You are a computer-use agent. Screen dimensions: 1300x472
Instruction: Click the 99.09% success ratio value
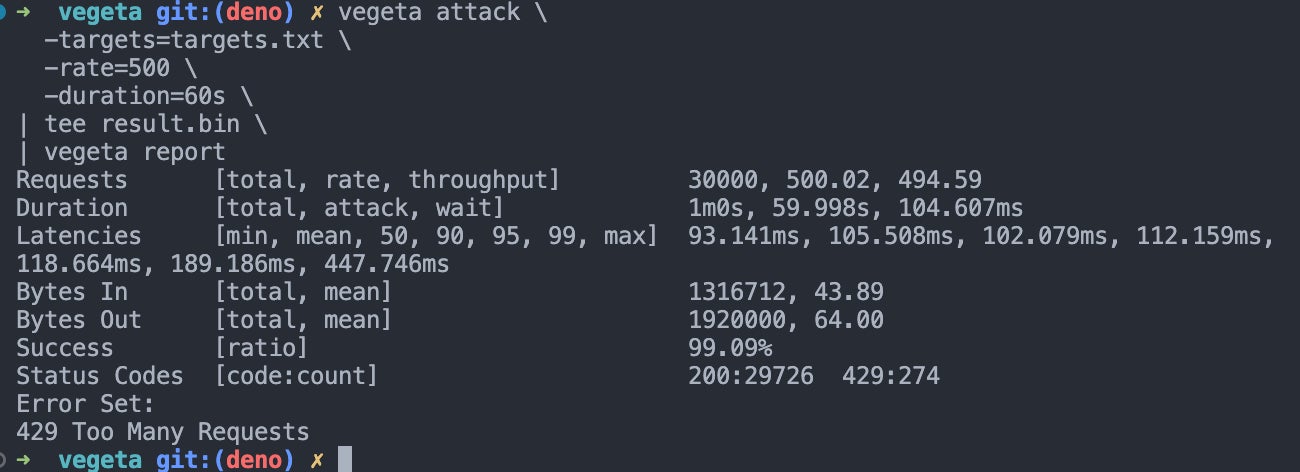[730, 348]
